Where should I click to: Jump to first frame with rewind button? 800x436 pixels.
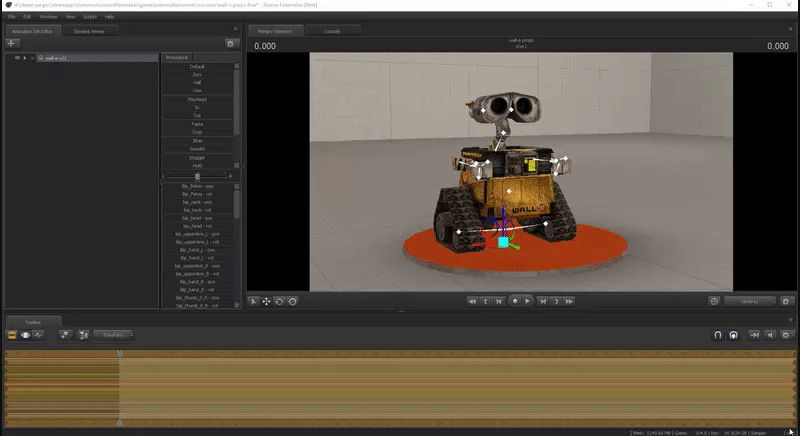point(472,301)
